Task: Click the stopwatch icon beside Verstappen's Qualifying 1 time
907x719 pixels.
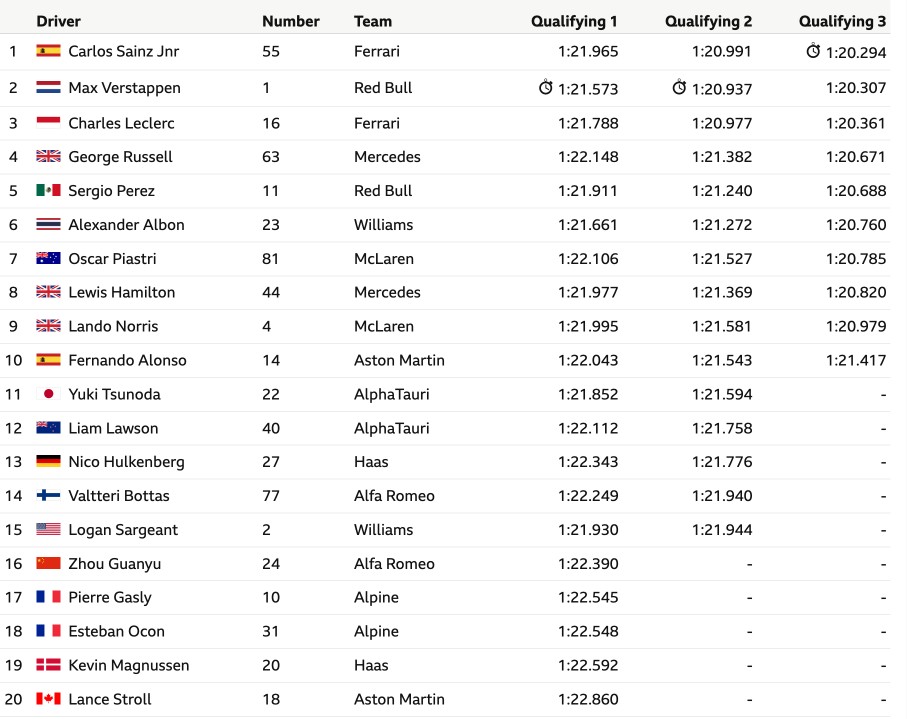Action: tap(545, 87)
